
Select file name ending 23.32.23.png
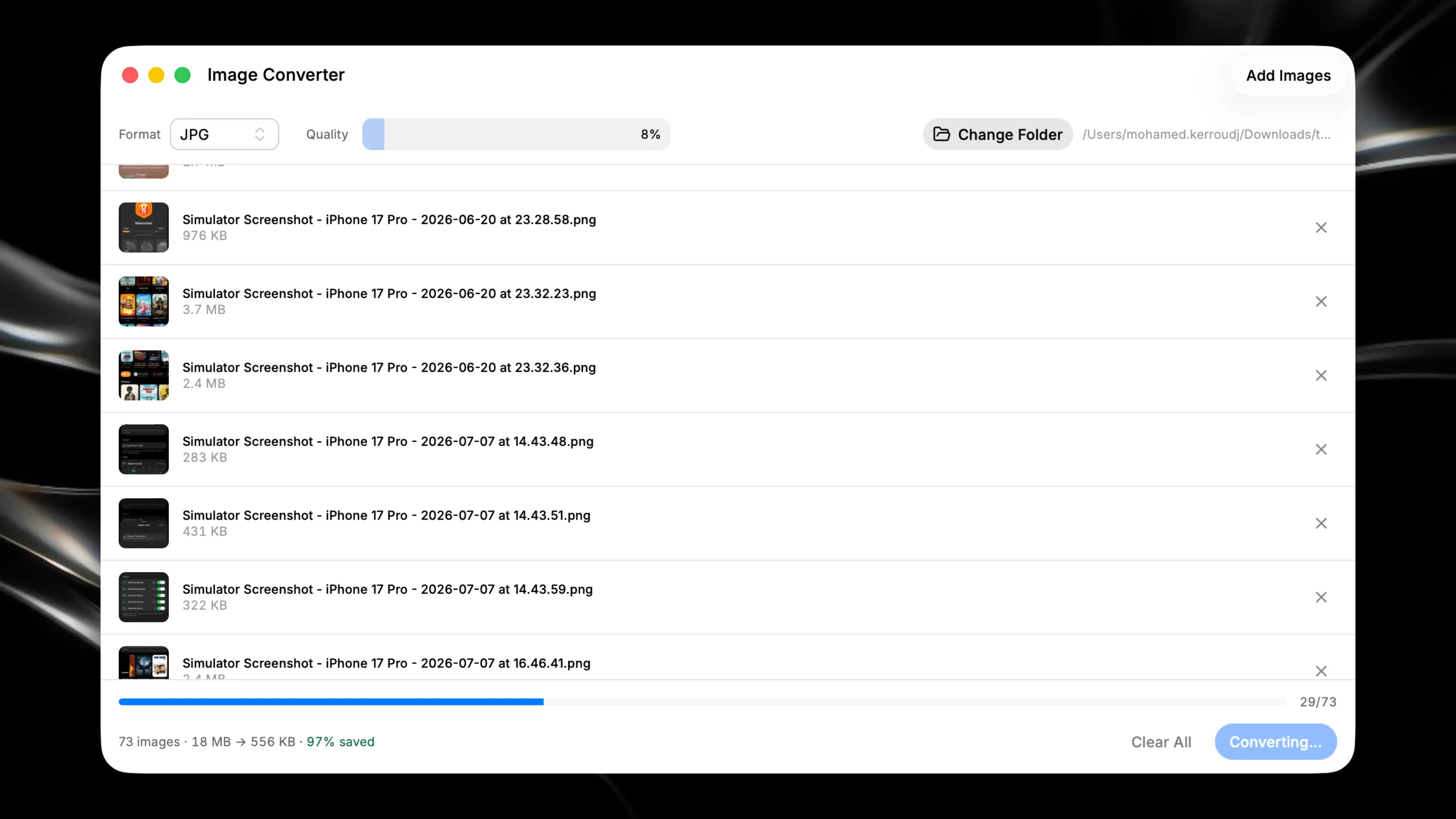tap(389, 293)
